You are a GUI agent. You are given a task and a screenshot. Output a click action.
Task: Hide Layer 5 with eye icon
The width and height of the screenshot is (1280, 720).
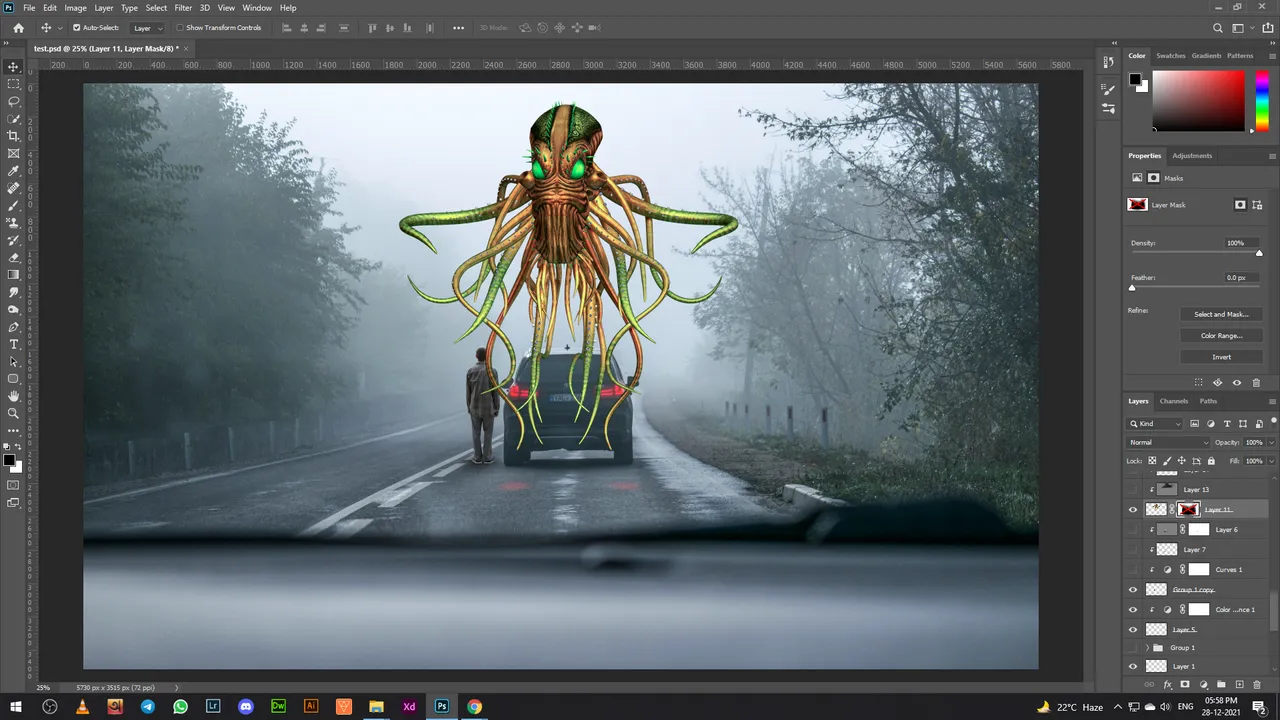point(1133,630)
